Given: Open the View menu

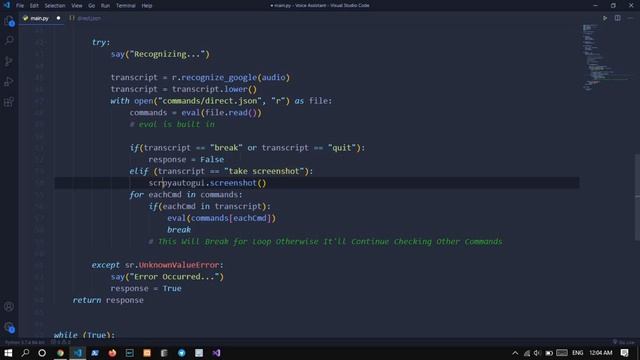Looking at the screenshot, I should (x=77, y=6).
